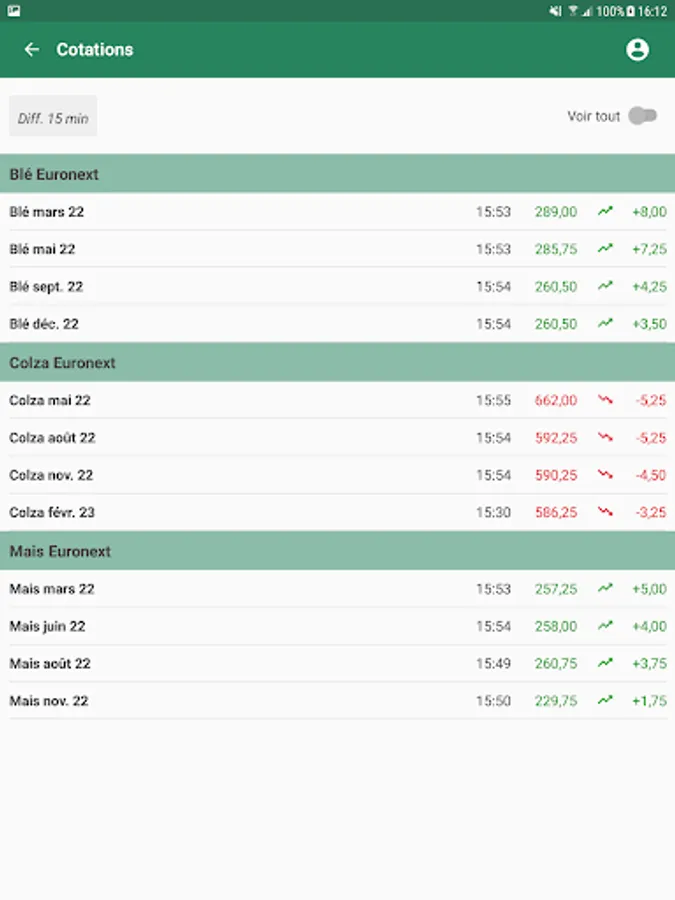
Task: Click the downward trend icon for Colza mai 22
Action: (605, 400)
